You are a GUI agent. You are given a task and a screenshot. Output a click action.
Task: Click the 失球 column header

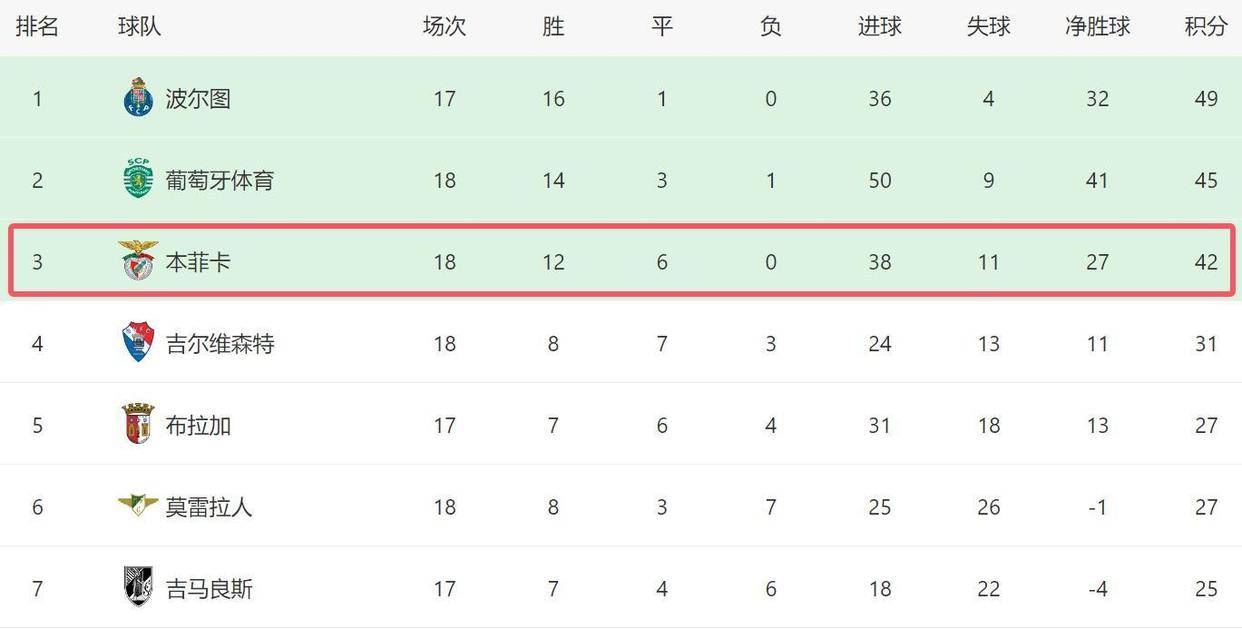[x=988, y=27]
